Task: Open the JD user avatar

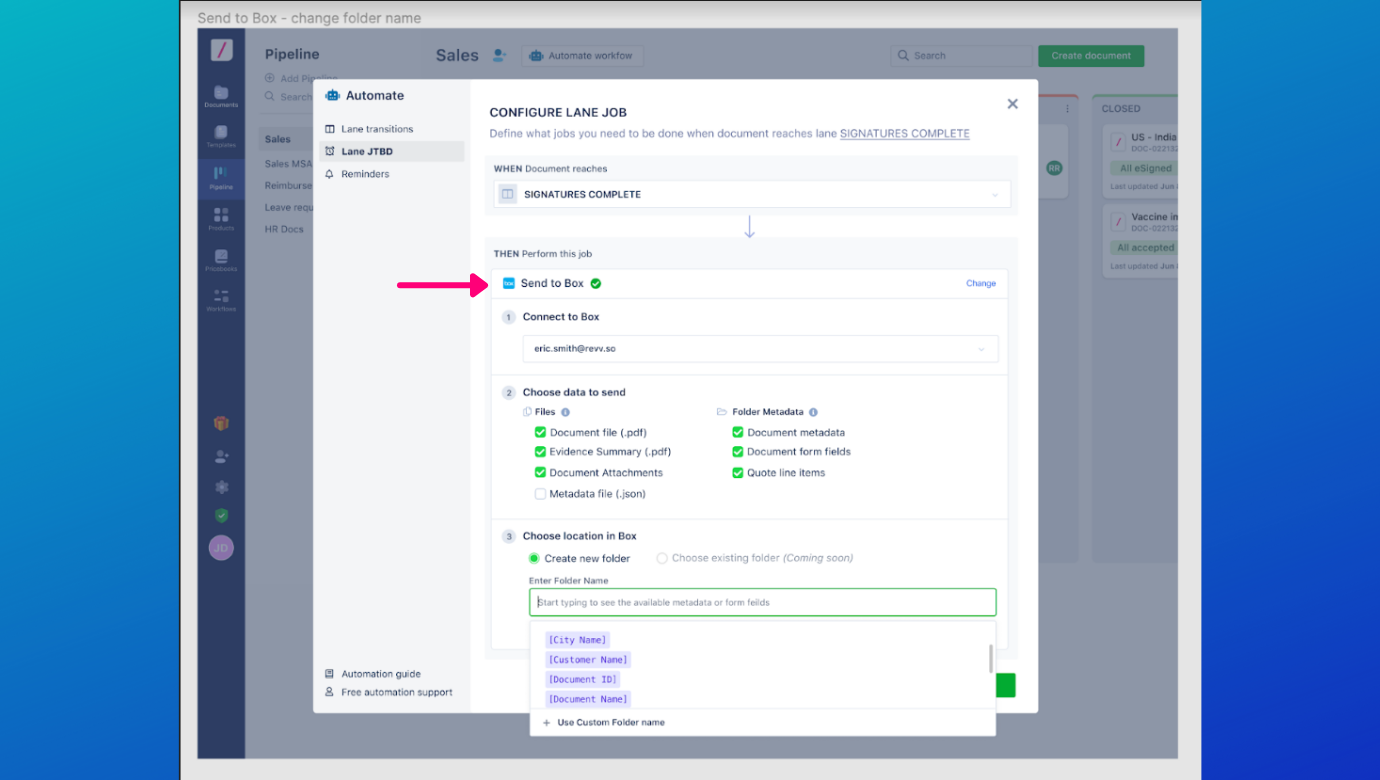Action: coord(221,548)
